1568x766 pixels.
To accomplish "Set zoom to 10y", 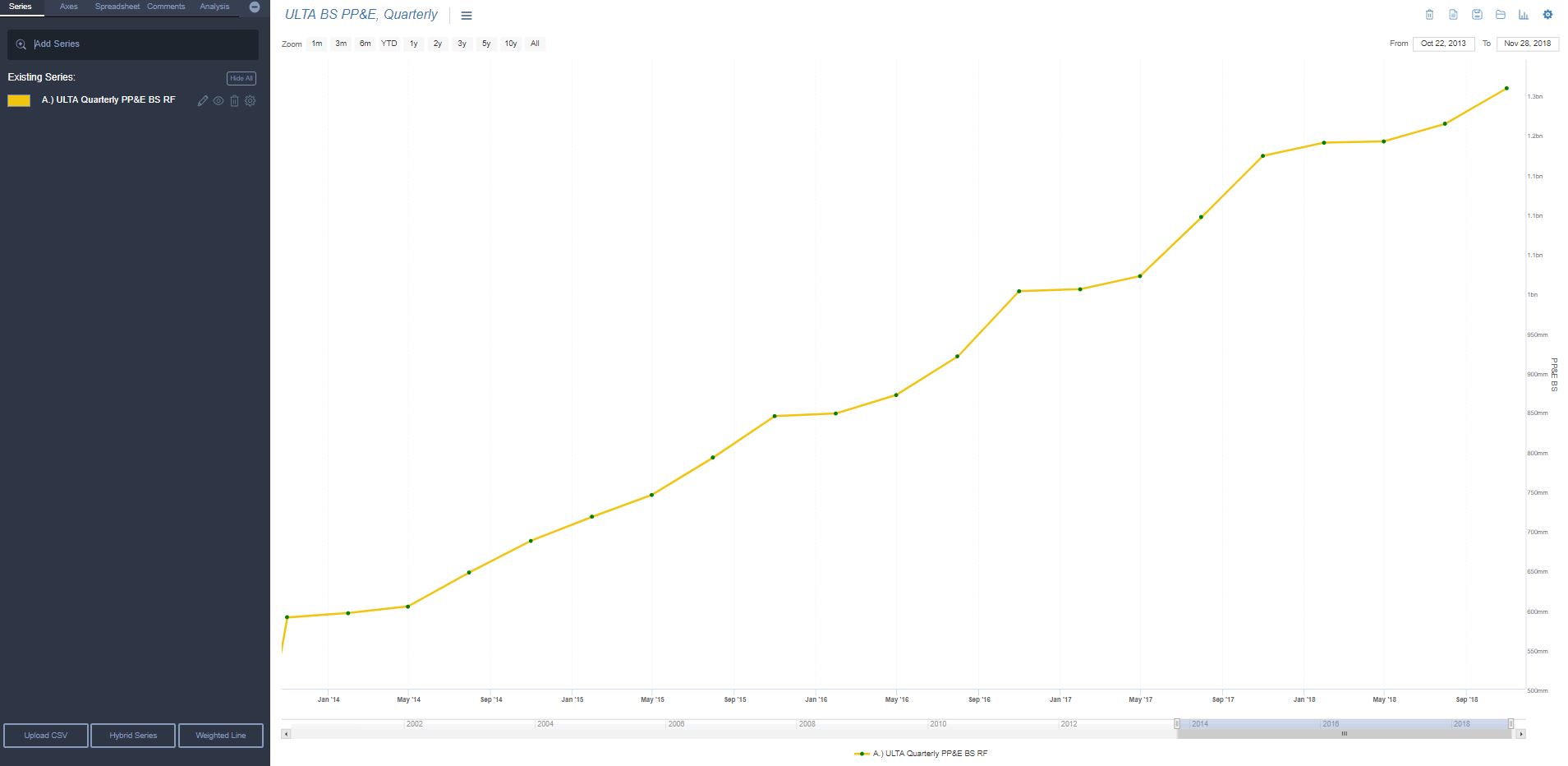I will [511, 44].
